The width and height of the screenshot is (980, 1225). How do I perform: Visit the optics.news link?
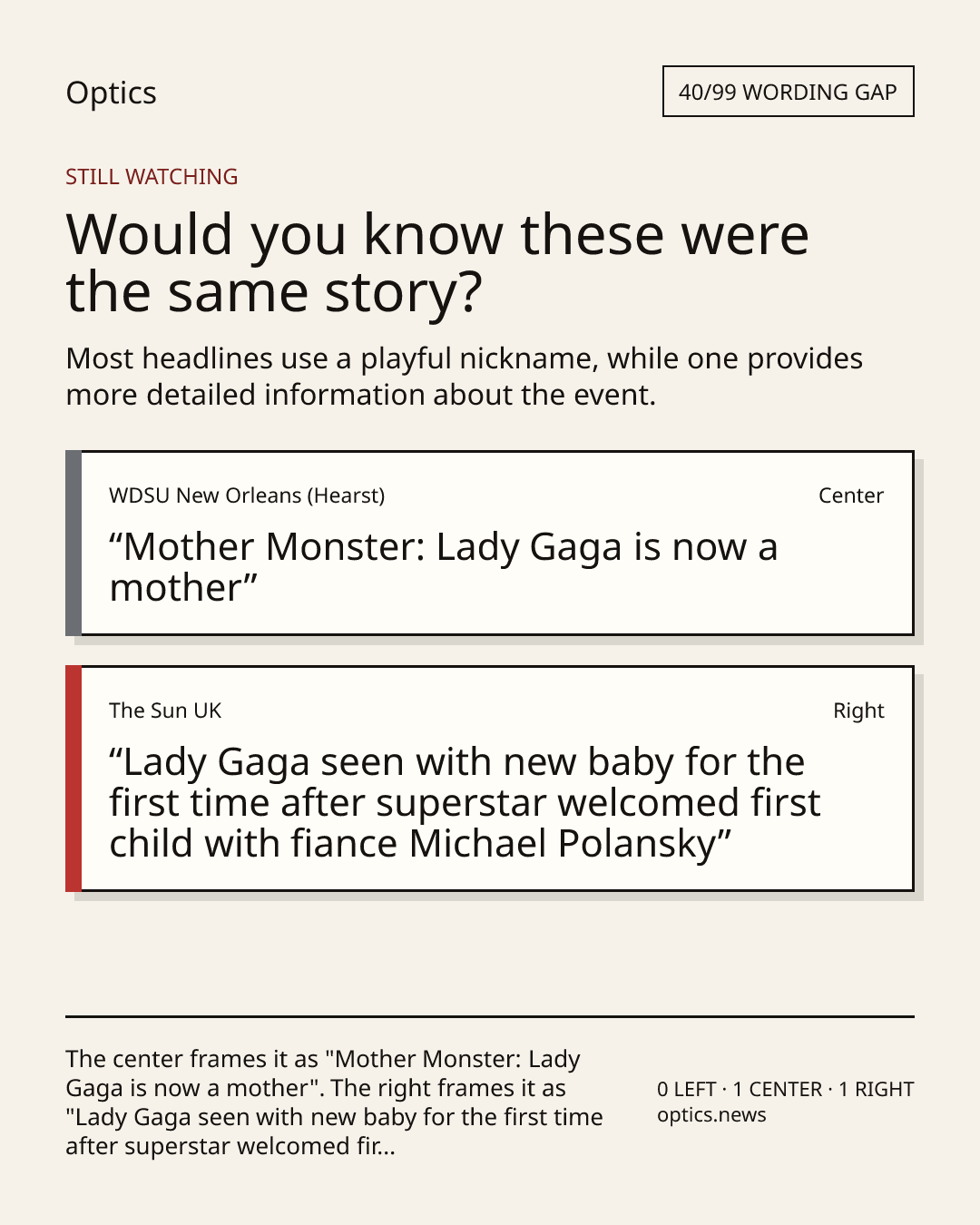711,1115
